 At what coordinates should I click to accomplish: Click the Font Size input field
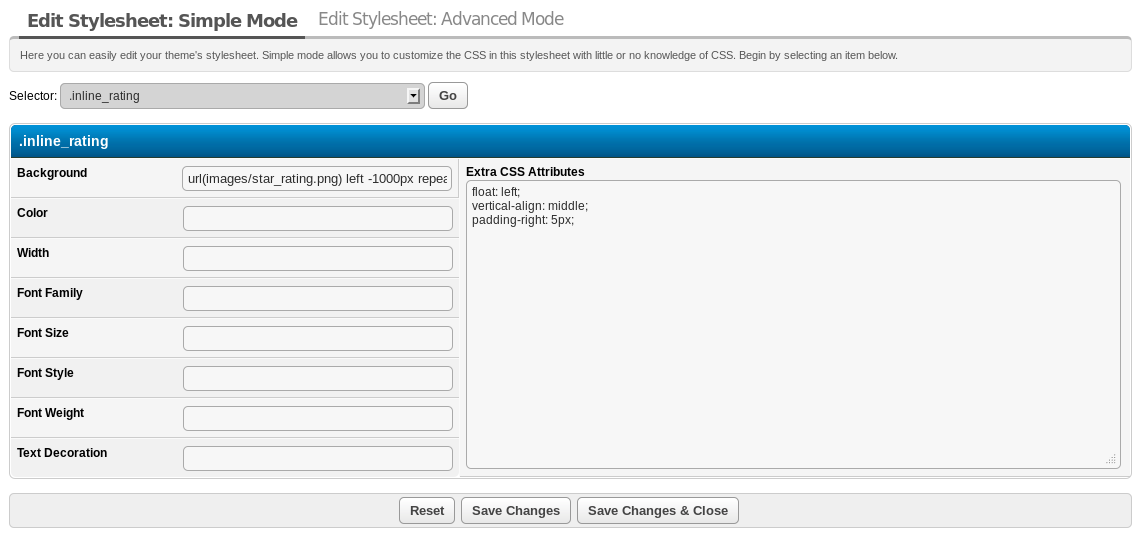[317, 338]
